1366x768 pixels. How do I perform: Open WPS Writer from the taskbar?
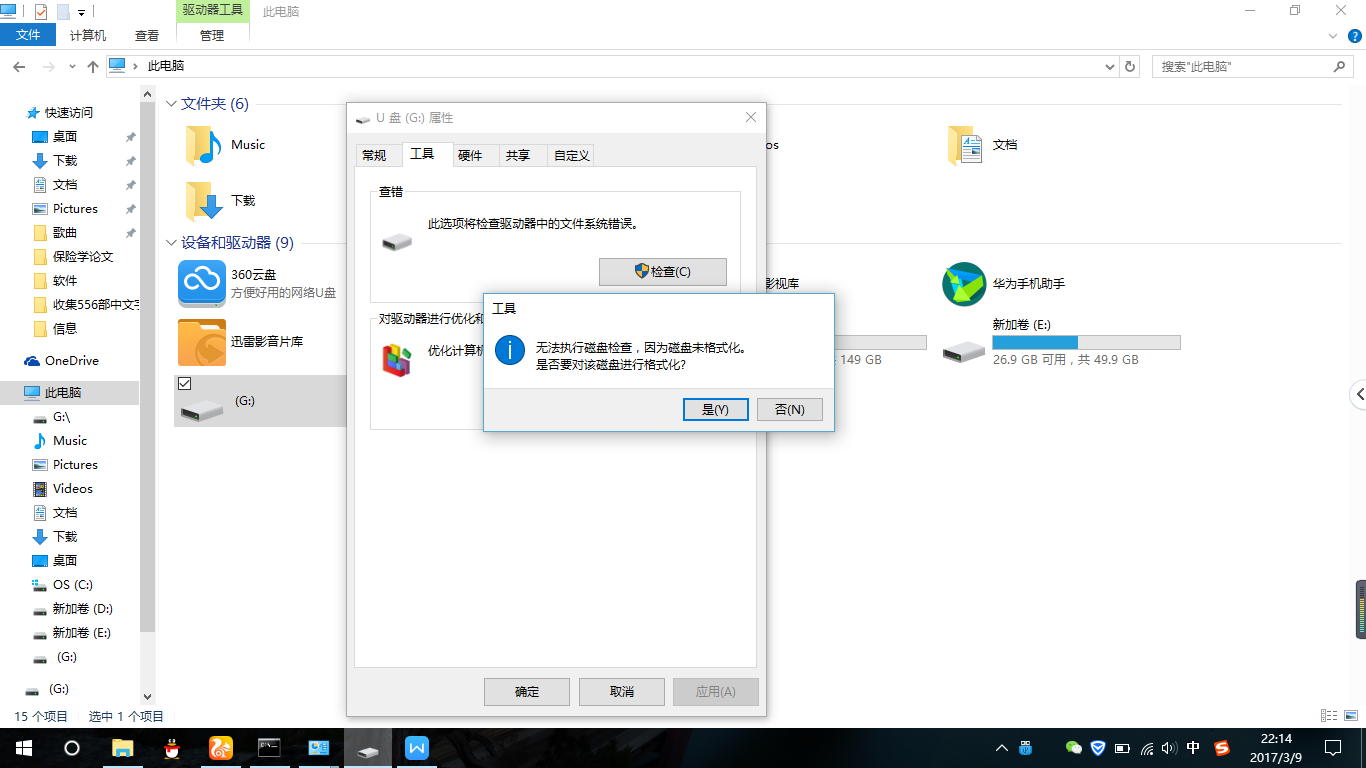(x=416, y=748)
